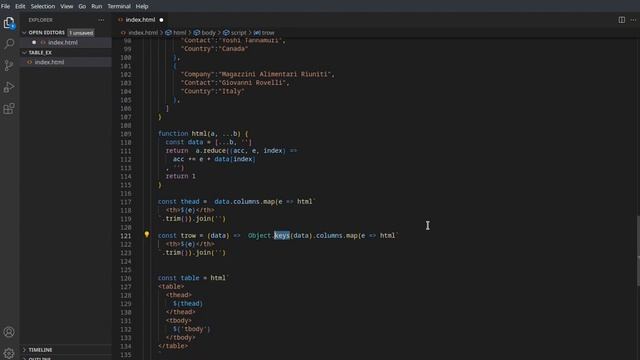
Task: Open the Go menu
Action: 82,6
